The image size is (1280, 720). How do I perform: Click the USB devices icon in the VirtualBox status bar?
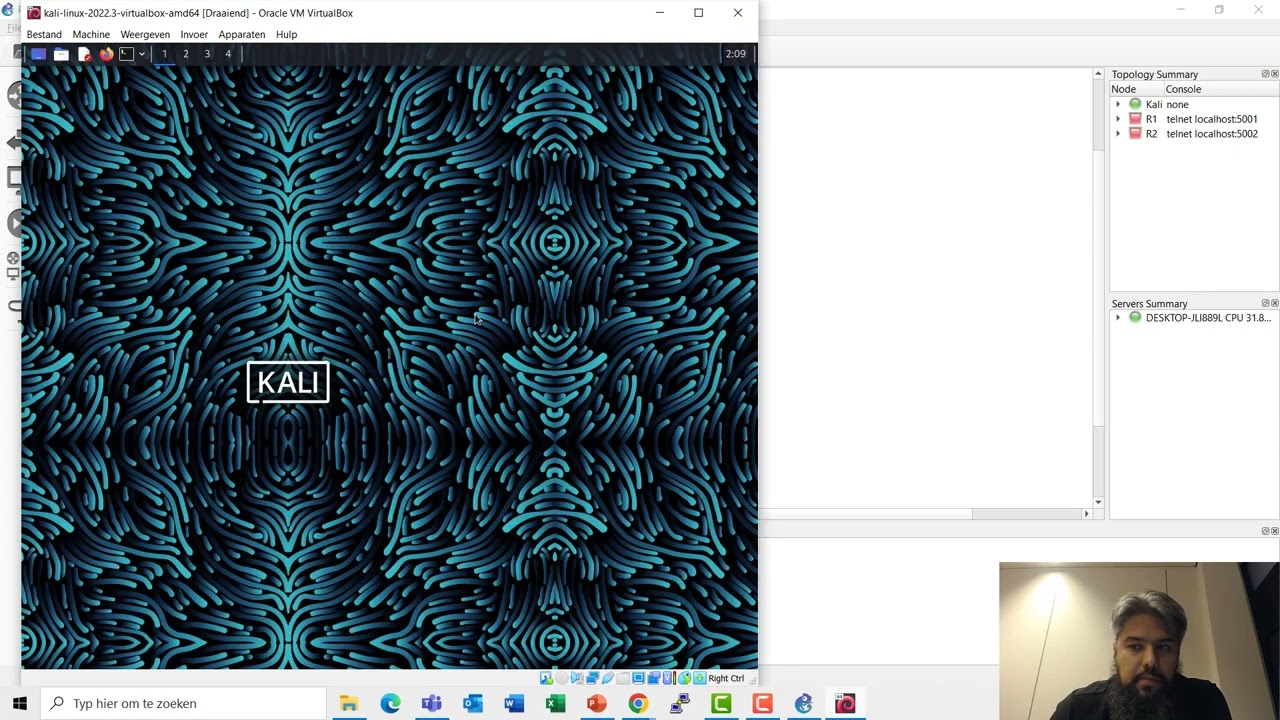(x=607, y=678)
